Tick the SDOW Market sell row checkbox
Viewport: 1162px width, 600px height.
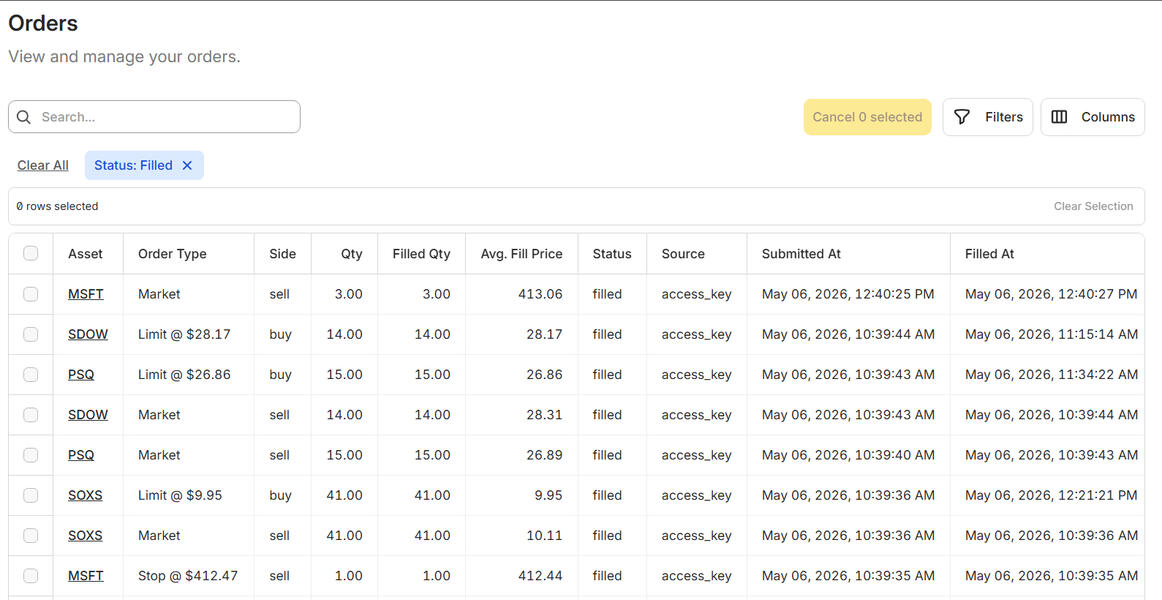coord(30,415)
